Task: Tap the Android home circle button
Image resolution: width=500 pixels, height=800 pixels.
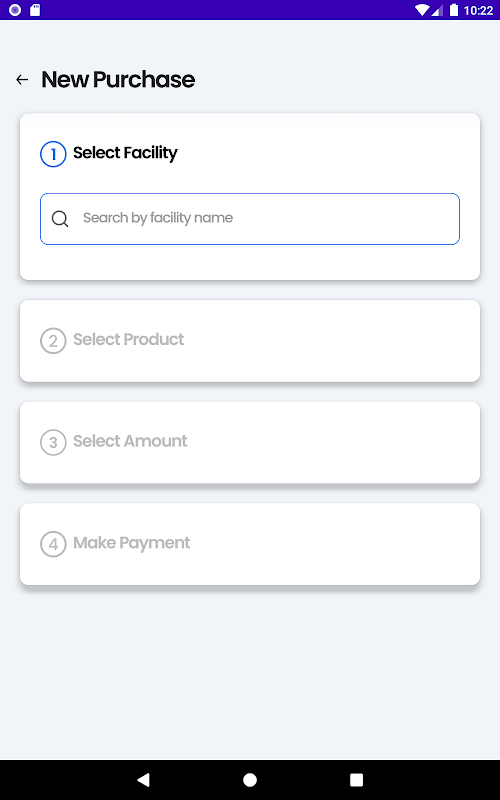Action: [x=250, y=780]
